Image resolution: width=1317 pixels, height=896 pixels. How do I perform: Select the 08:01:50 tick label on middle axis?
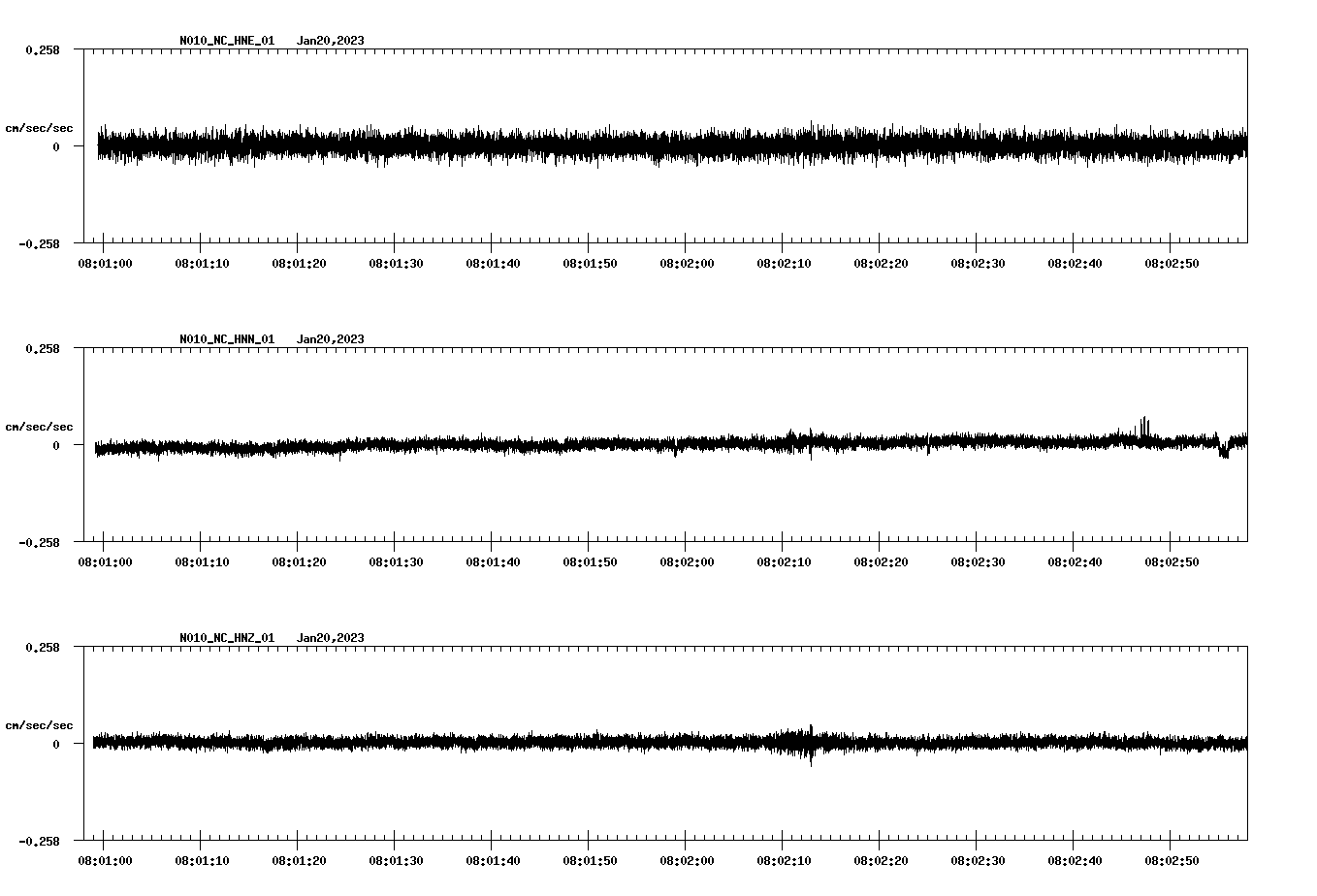coord(589,560)
